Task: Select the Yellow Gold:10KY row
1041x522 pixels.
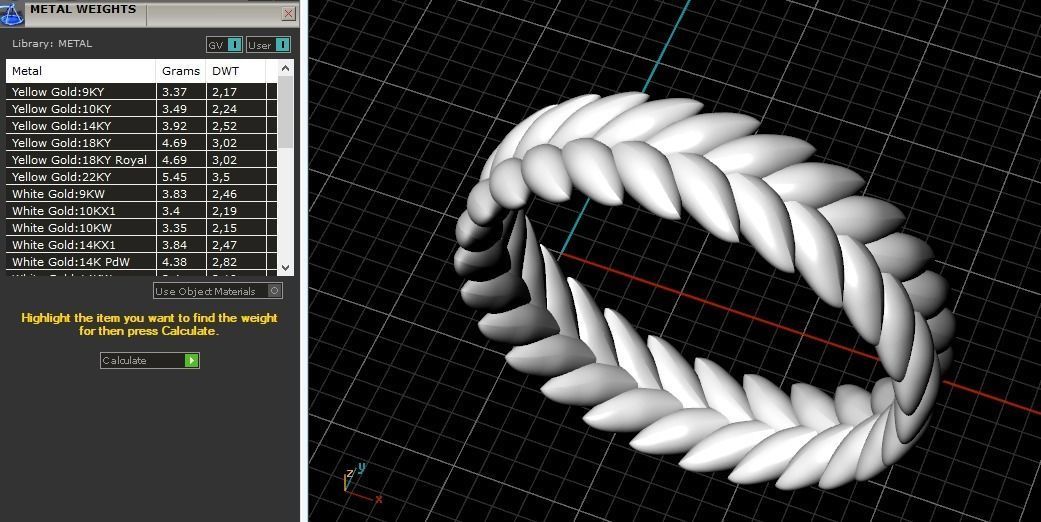Action: [141, 109]
